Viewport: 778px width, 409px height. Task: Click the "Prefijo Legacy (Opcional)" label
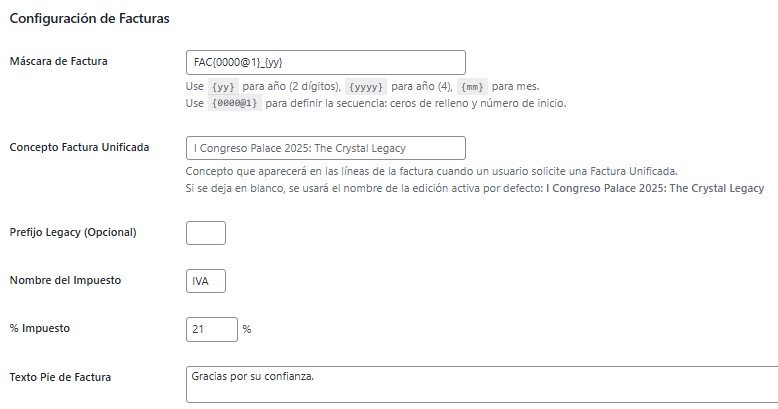72,233
